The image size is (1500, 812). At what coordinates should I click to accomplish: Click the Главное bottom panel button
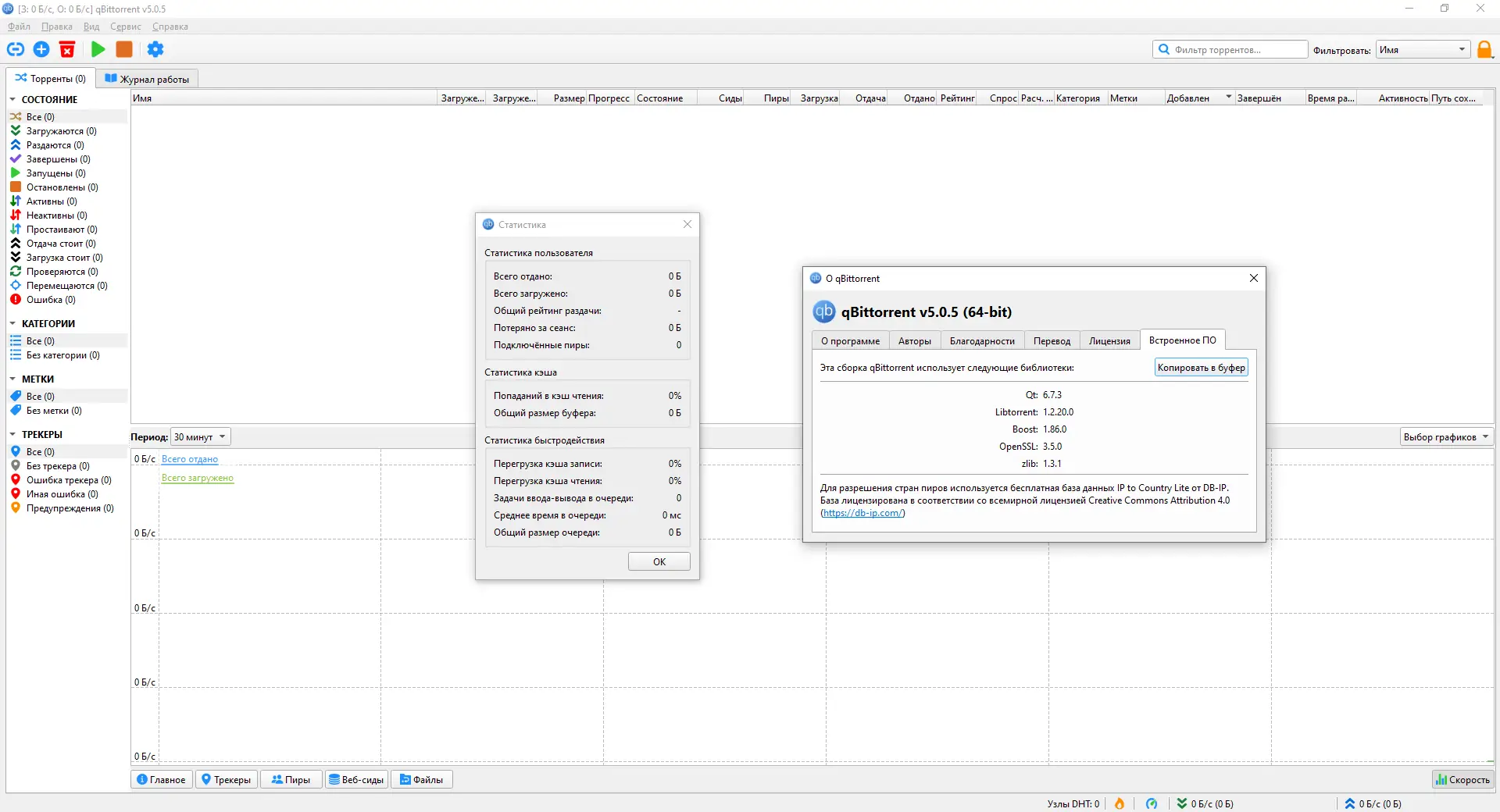coord(162,780)
